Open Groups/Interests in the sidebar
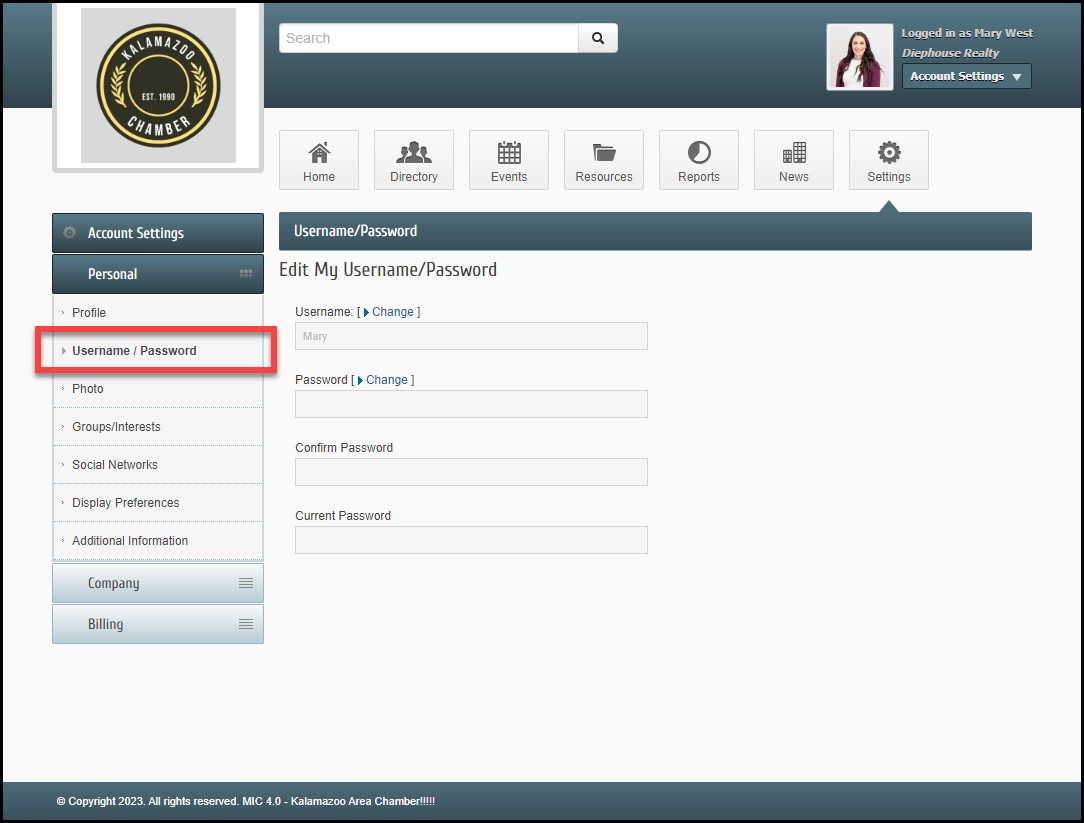Screen dimensions: 1084x823 point(116,427)
